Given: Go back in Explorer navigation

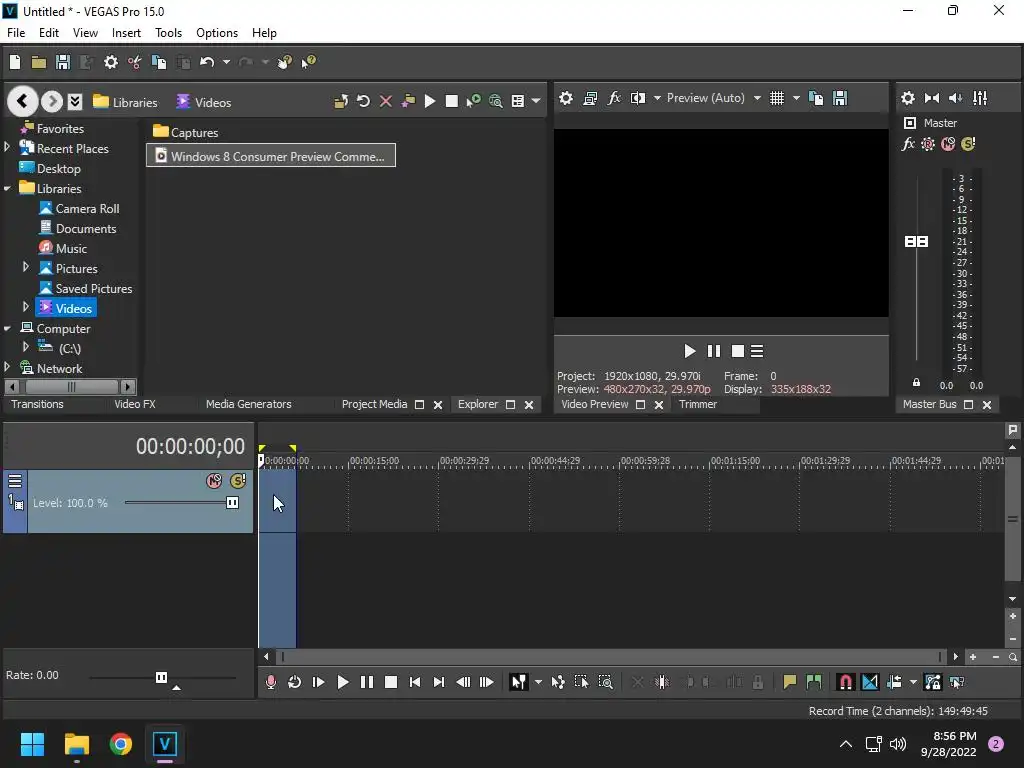Looking at the screenshot, I should pyautogui.click(x=22, y=101).
